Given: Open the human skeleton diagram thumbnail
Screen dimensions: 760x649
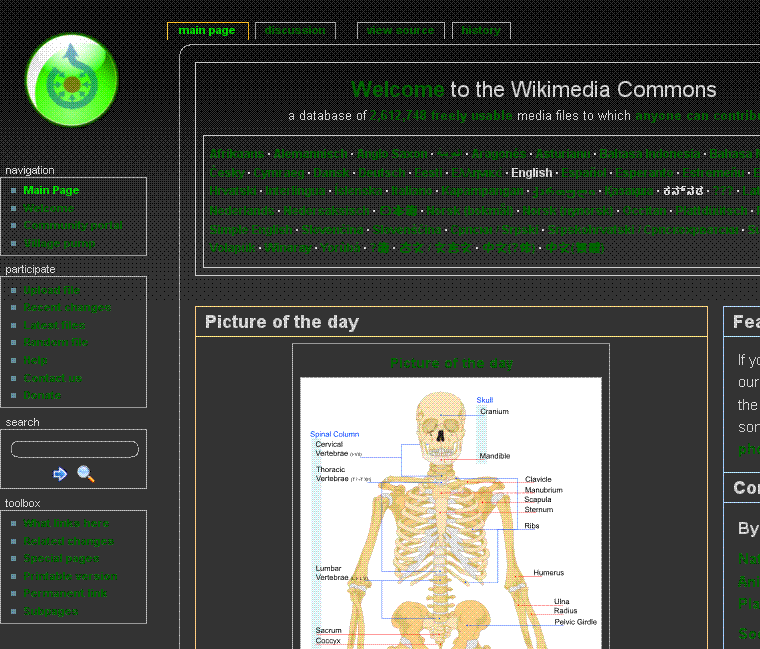Looking at the screenshot, I should [x=451, y=513].
